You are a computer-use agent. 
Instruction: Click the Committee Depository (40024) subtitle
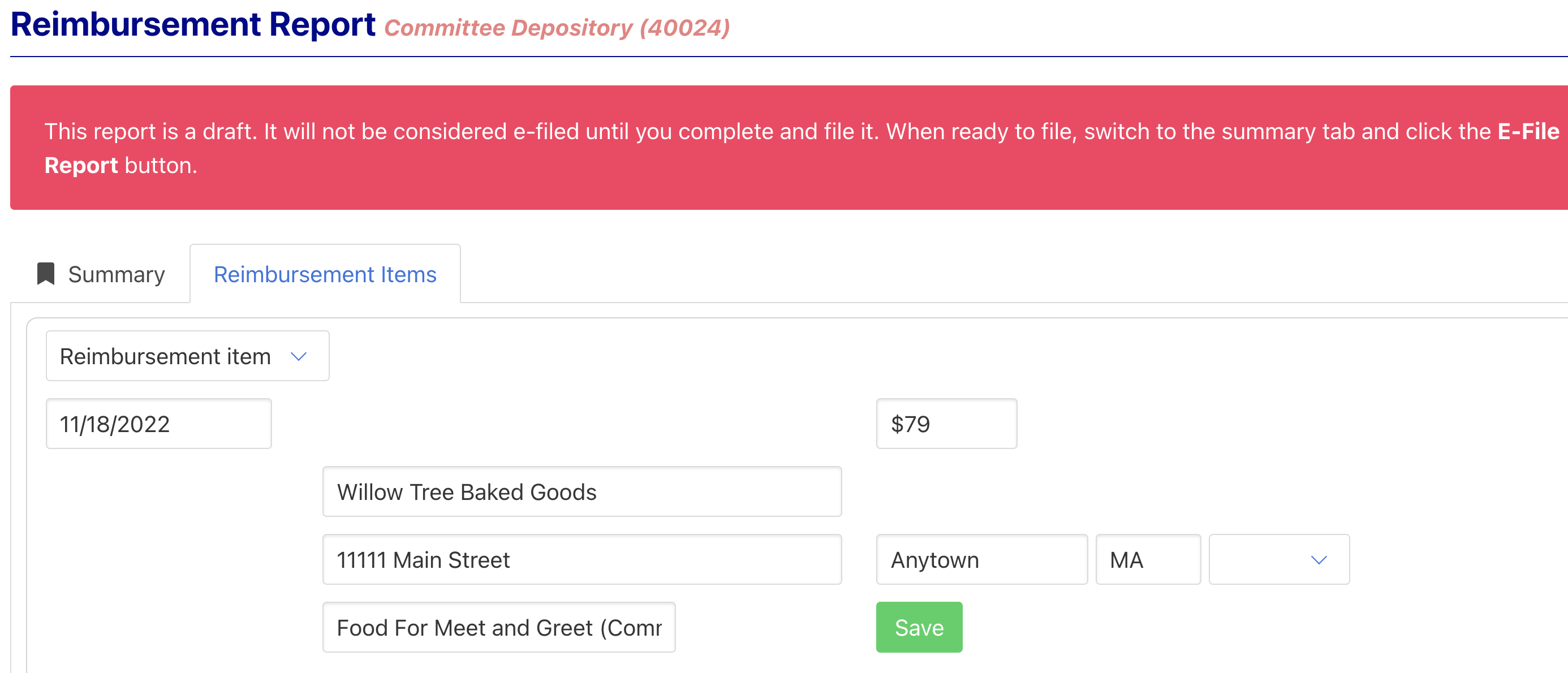[557, 28]
